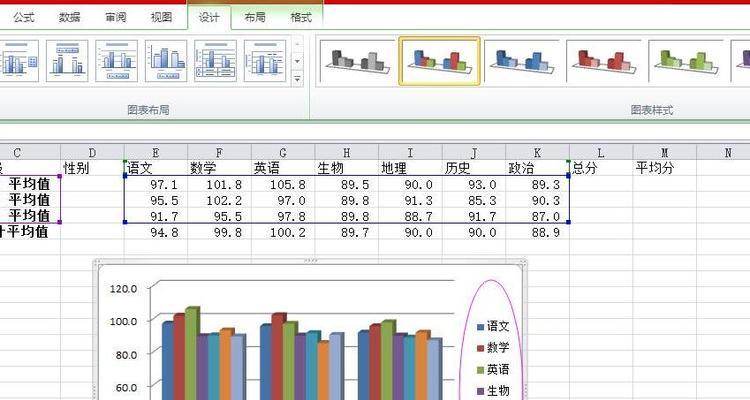Click the 语文 legend entry in chart
Screen dimensions: 750x400
tap(493, 326)
